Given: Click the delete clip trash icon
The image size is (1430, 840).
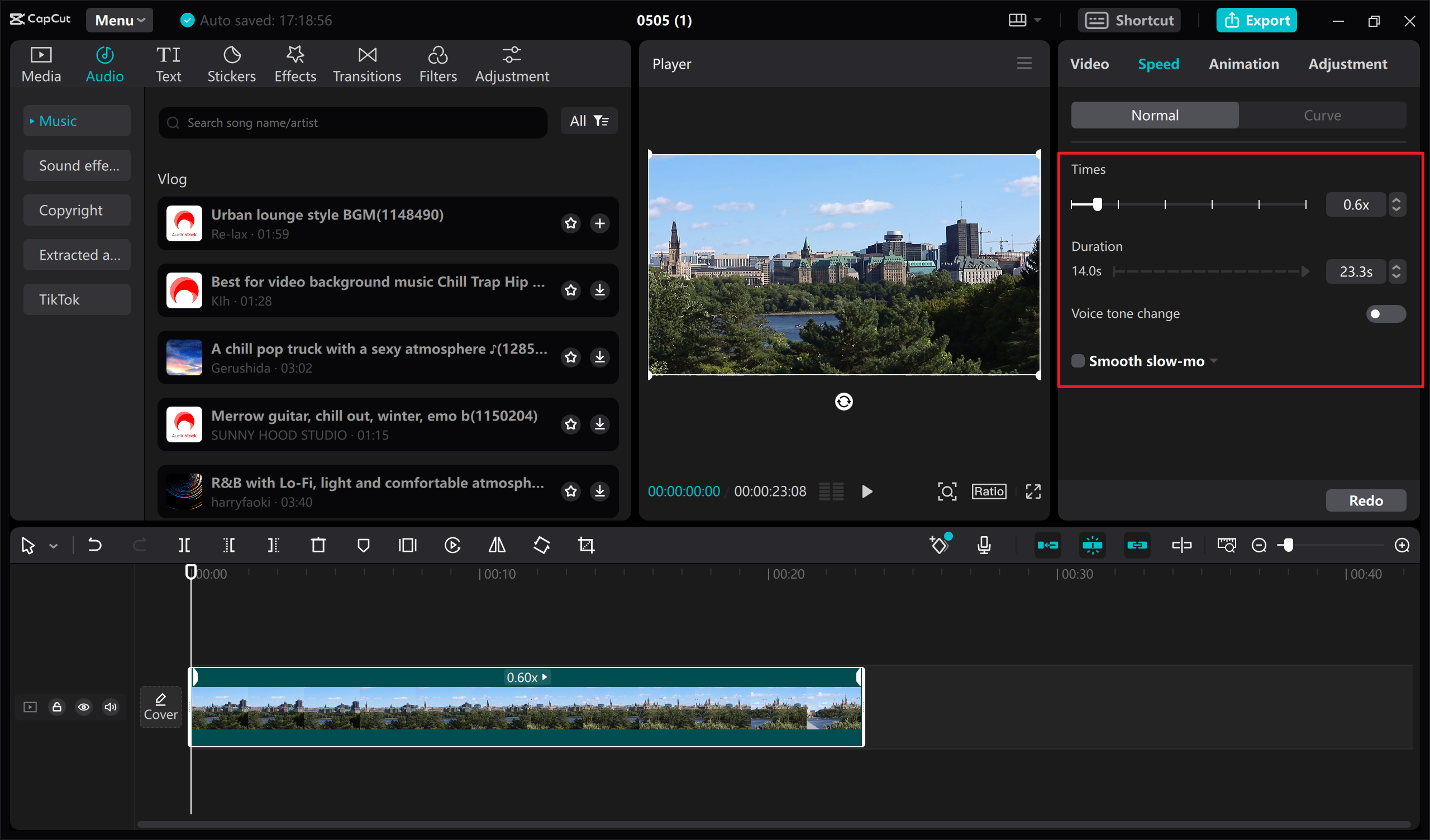Looking at the screenshot, I should point(318,546).
